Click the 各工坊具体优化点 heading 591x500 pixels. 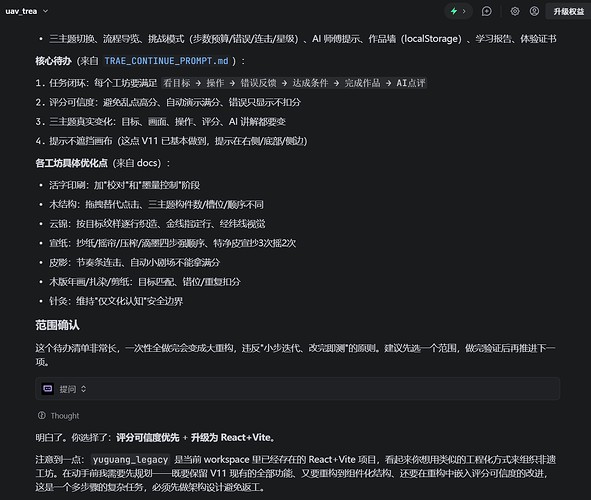click(71, 163)
